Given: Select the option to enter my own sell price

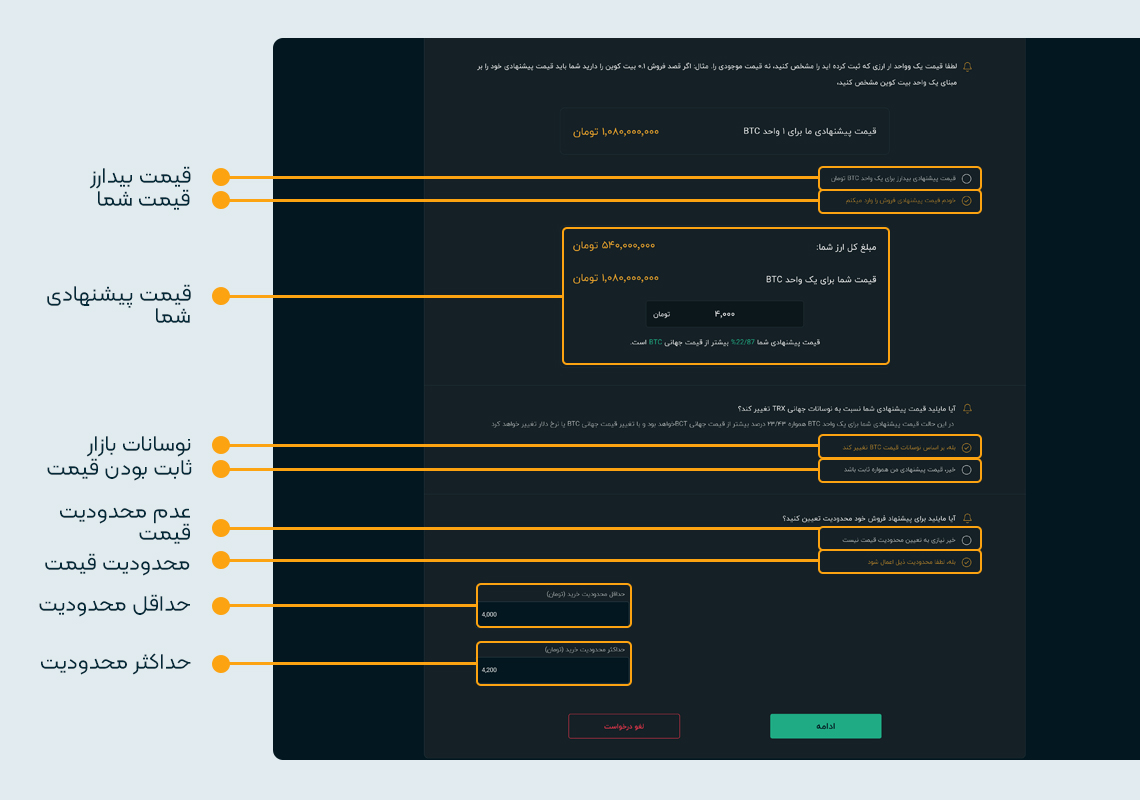Looking at the screenshot, I should point(966,201).
